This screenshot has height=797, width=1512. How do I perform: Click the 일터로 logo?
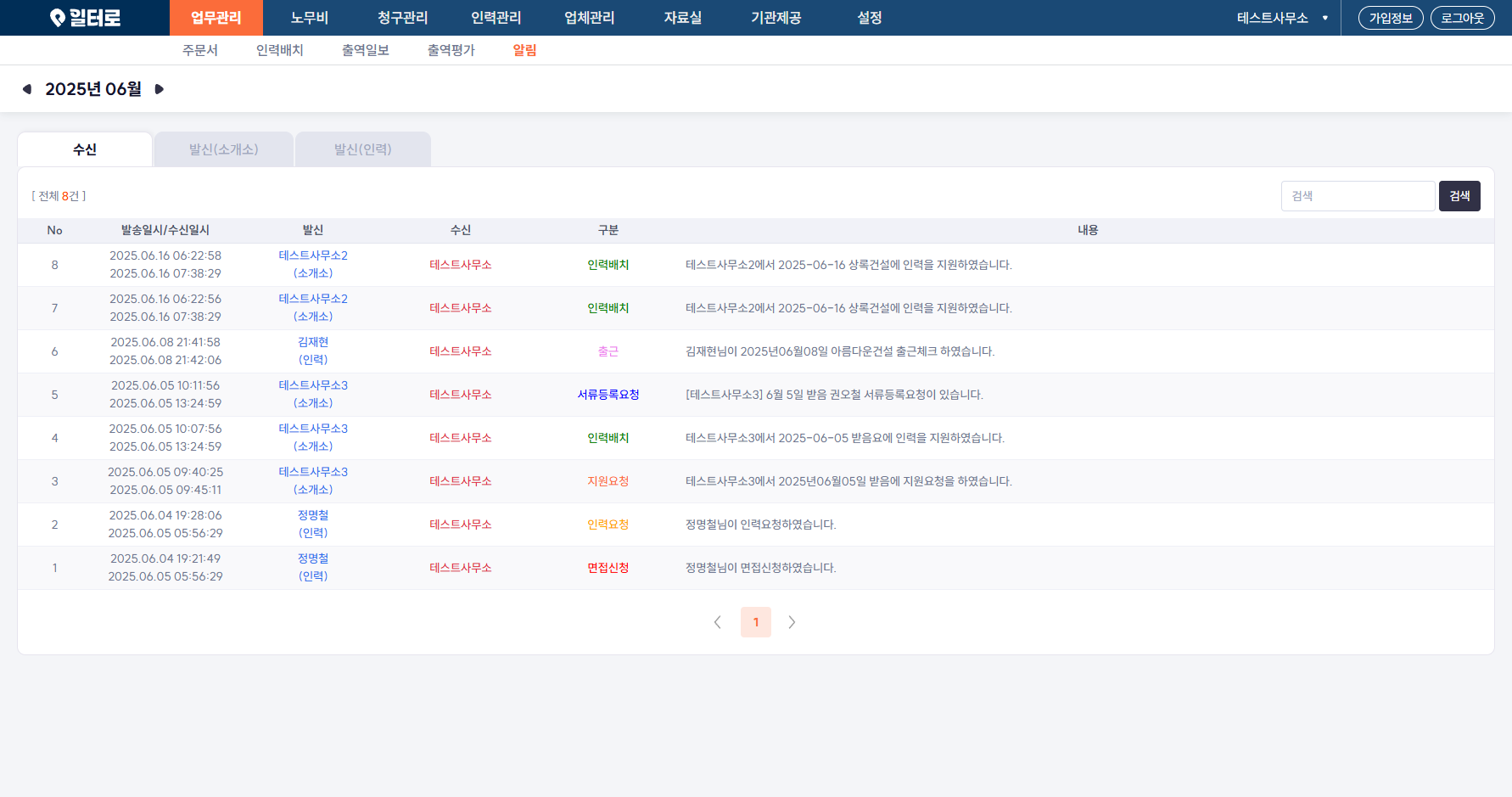pyautogui.click(x=85, y=18)
